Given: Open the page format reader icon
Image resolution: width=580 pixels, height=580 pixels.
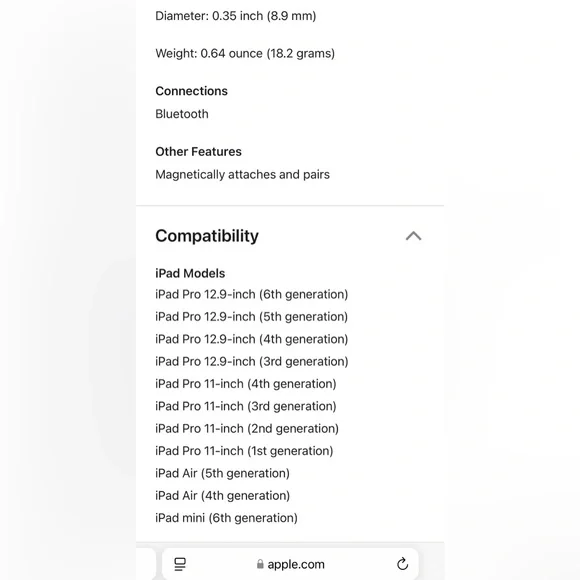Looking at the screenshot, I should [180, 564].
